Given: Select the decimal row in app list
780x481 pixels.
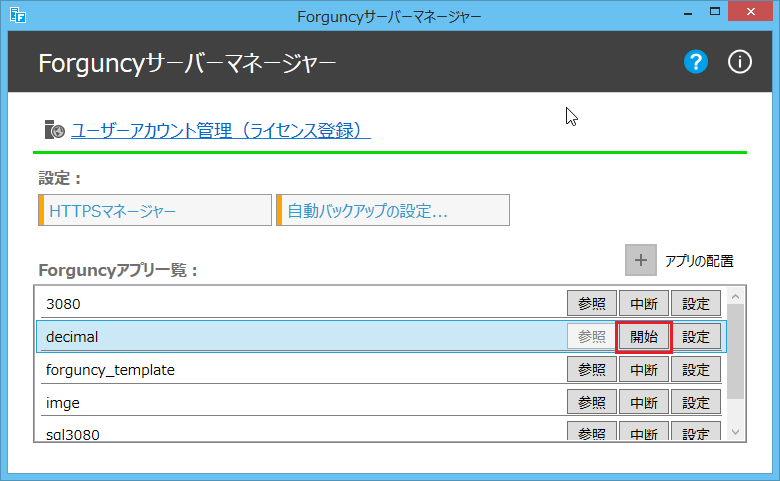Looking at the screenshot, I should pyautogui.click(x=381, y=337).
